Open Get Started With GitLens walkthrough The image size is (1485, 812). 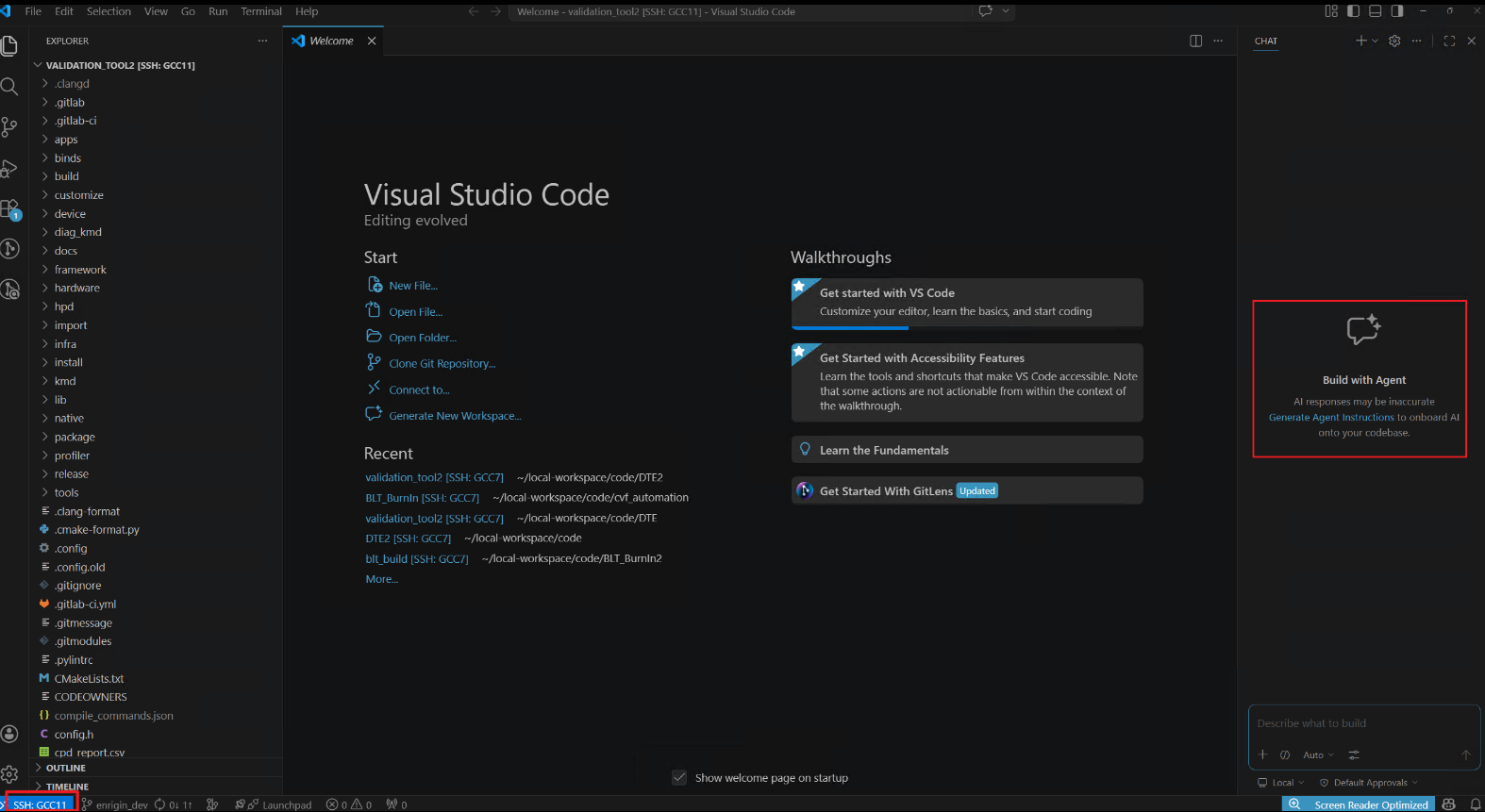(967, 490)
